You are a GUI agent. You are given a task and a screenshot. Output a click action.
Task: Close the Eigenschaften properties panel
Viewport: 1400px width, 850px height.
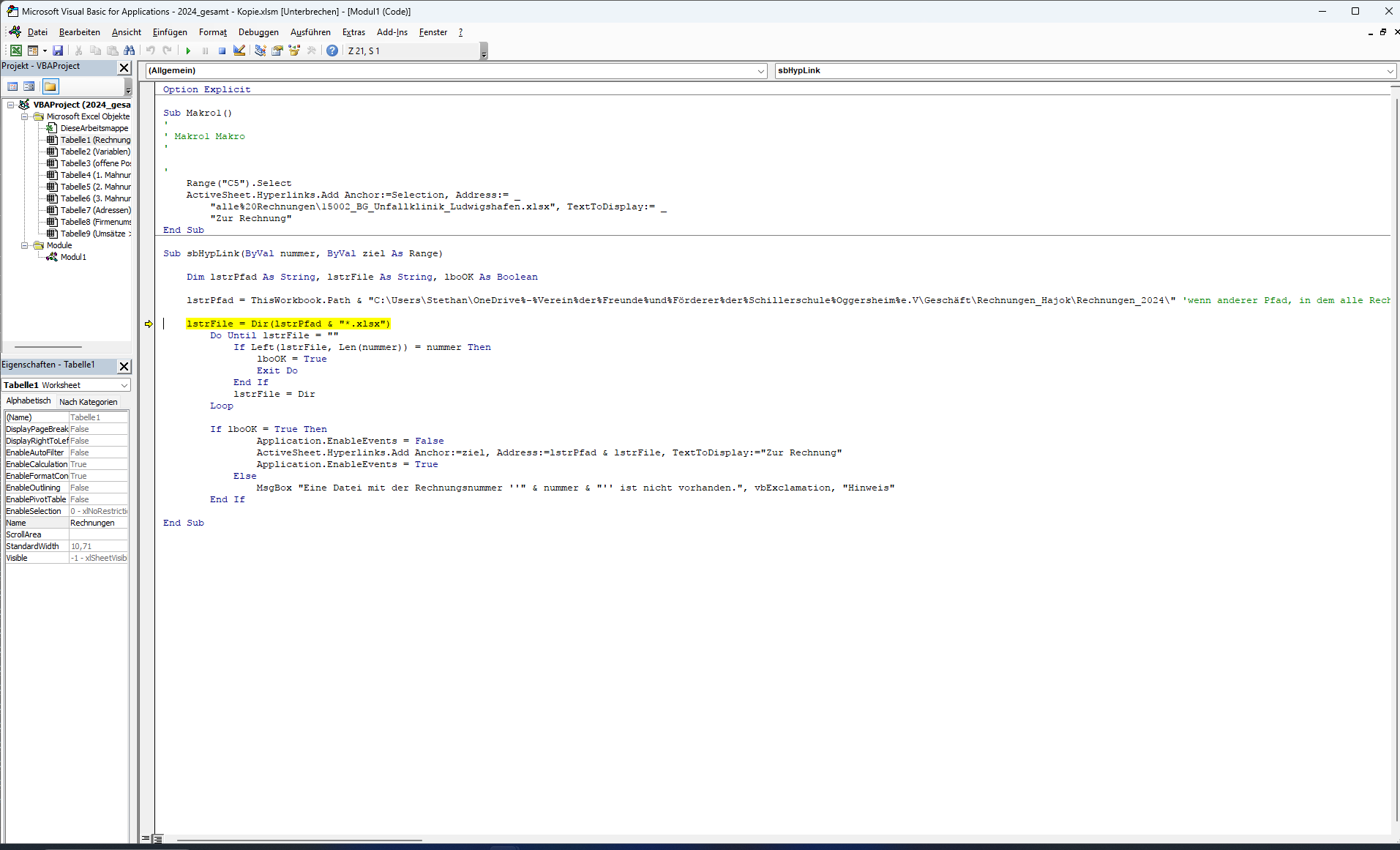(x=124, y=366)
